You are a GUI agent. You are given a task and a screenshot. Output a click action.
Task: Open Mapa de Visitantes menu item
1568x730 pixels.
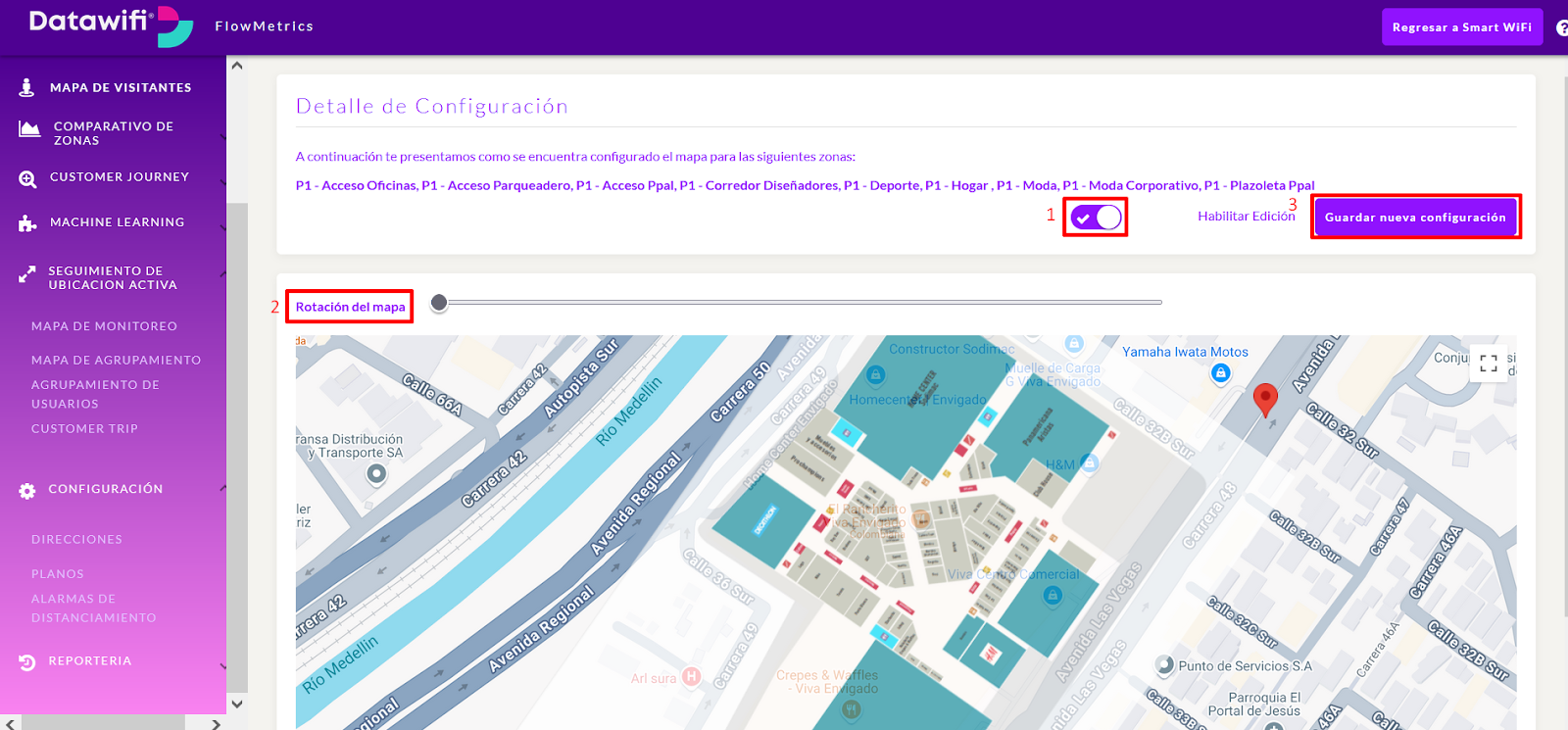(121, 87)
